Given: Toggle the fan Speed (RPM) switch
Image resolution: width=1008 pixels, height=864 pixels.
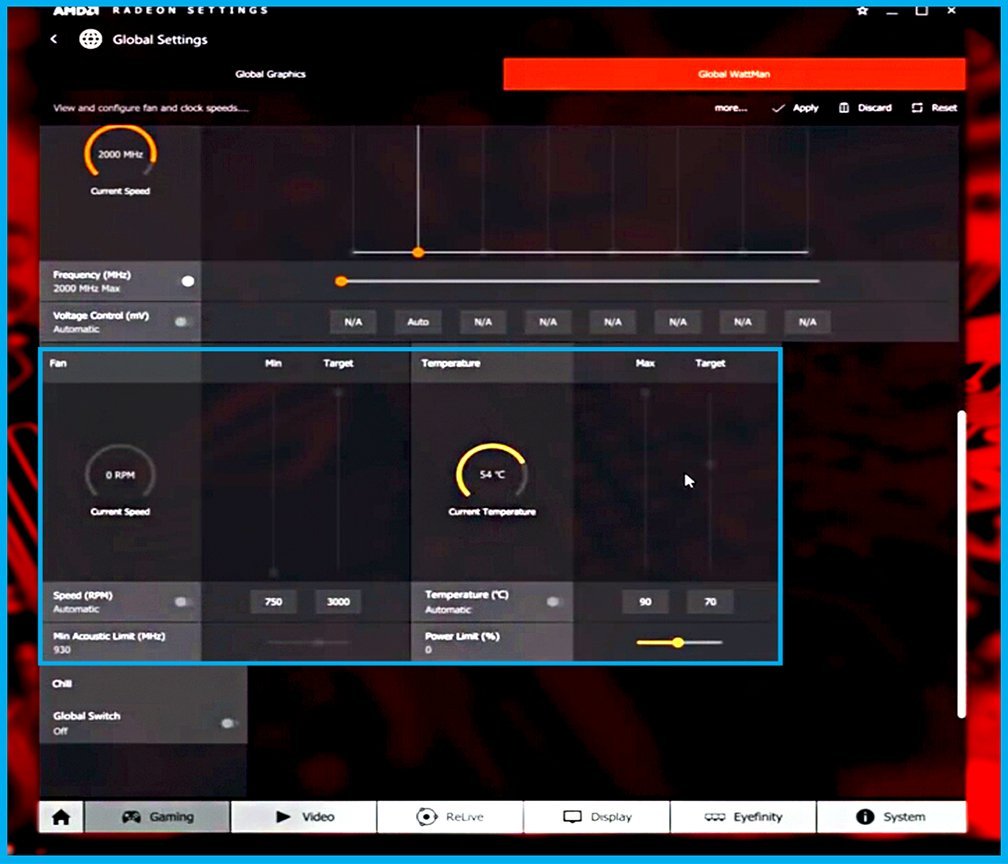Looking at the screenshot, I should coord(183,602).
